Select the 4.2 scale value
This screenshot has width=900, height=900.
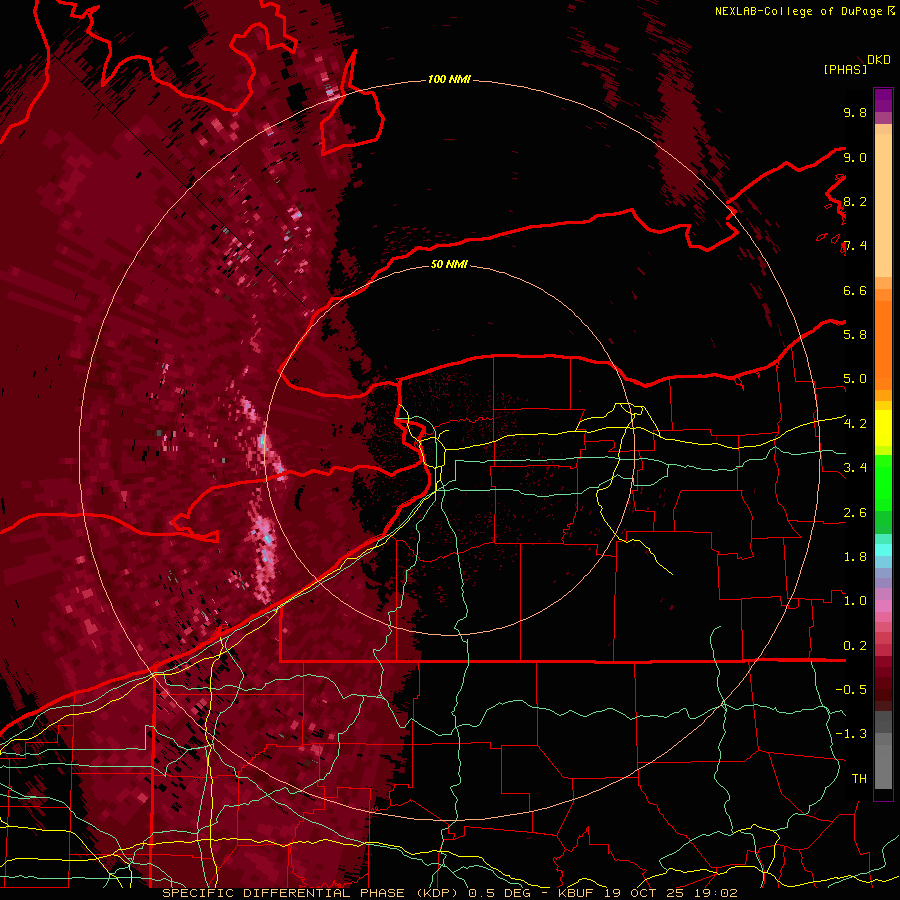[855, 423]
